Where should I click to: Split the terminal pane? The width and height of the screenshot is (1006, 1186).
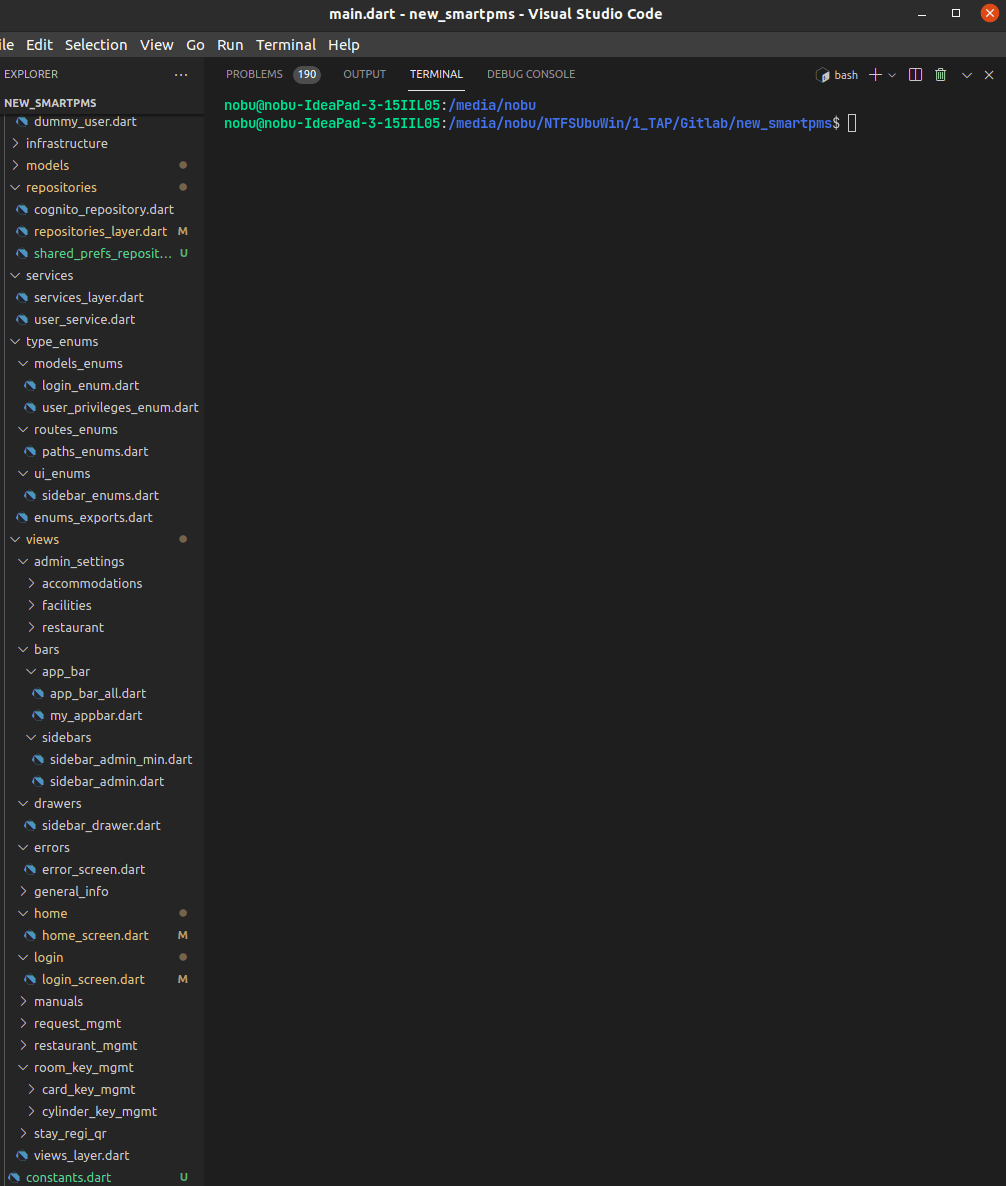coord(915,75)
